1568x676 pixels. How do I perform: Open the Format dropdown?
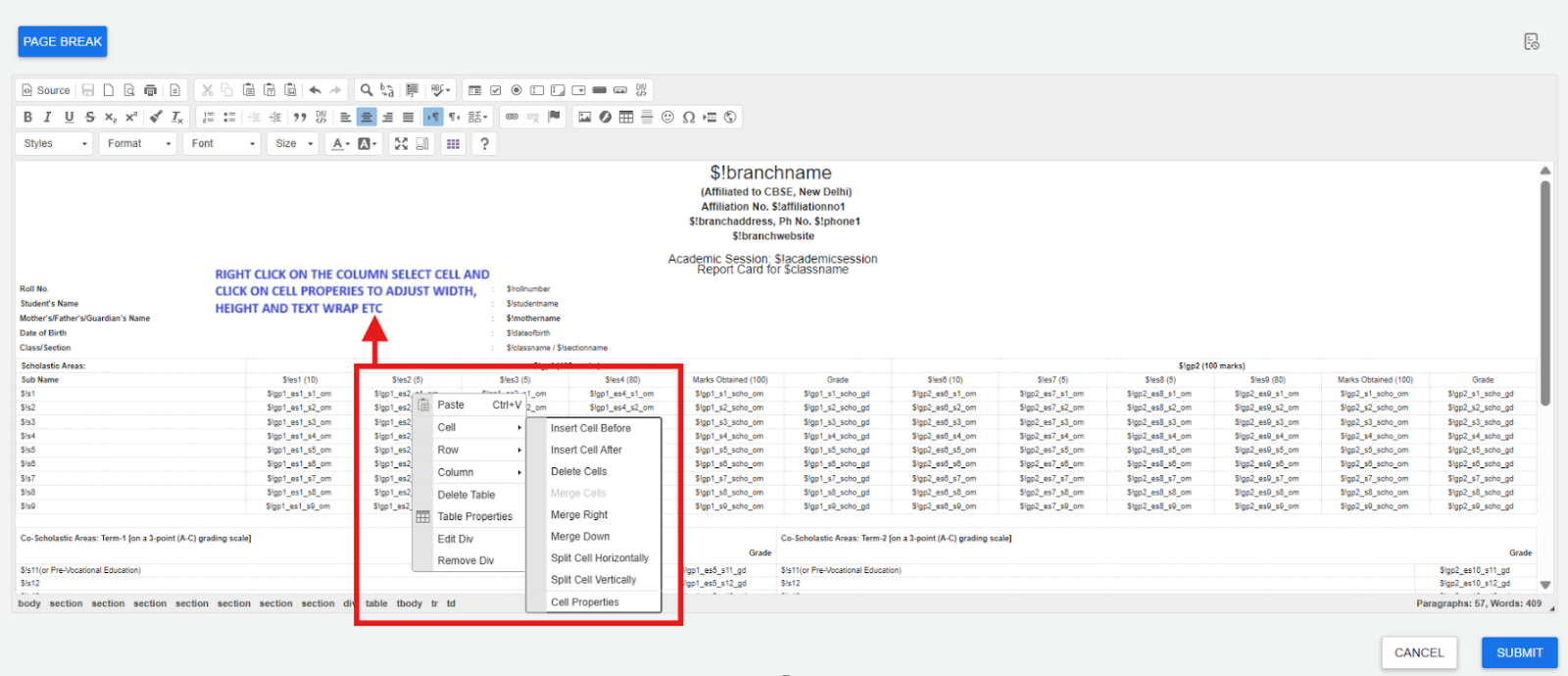coord(139,143)
